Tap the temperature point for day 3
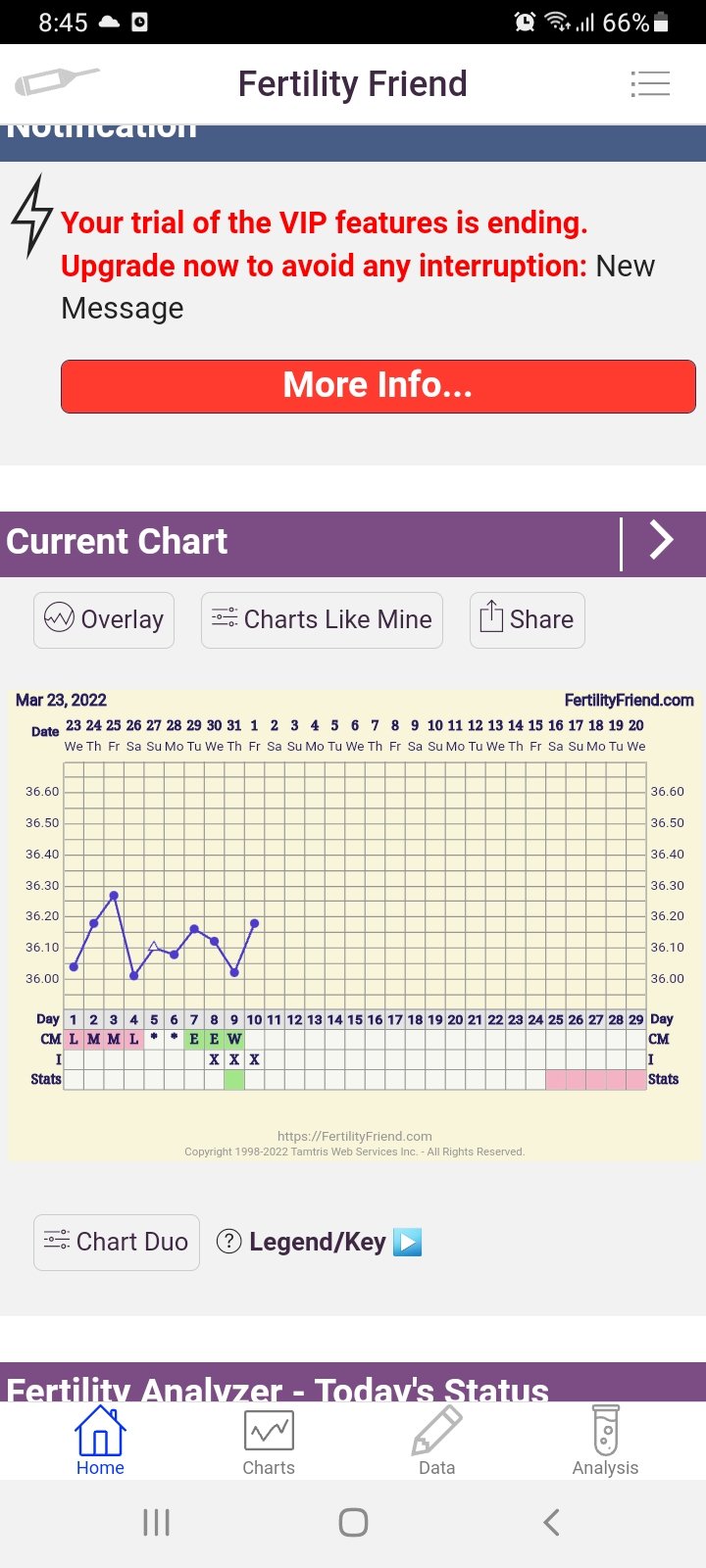706x1568 pixels. coord(114,895)
